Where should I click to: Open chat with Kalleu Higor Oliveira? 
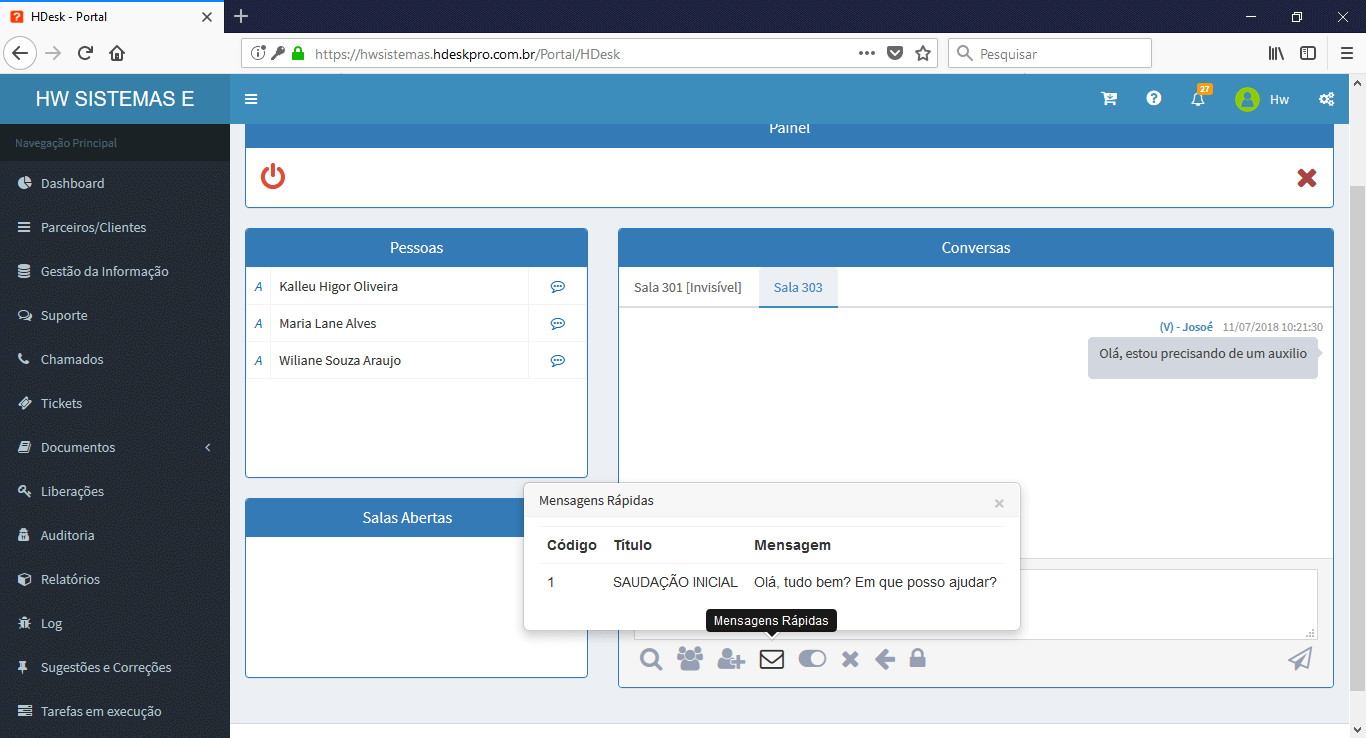(558, 286)
